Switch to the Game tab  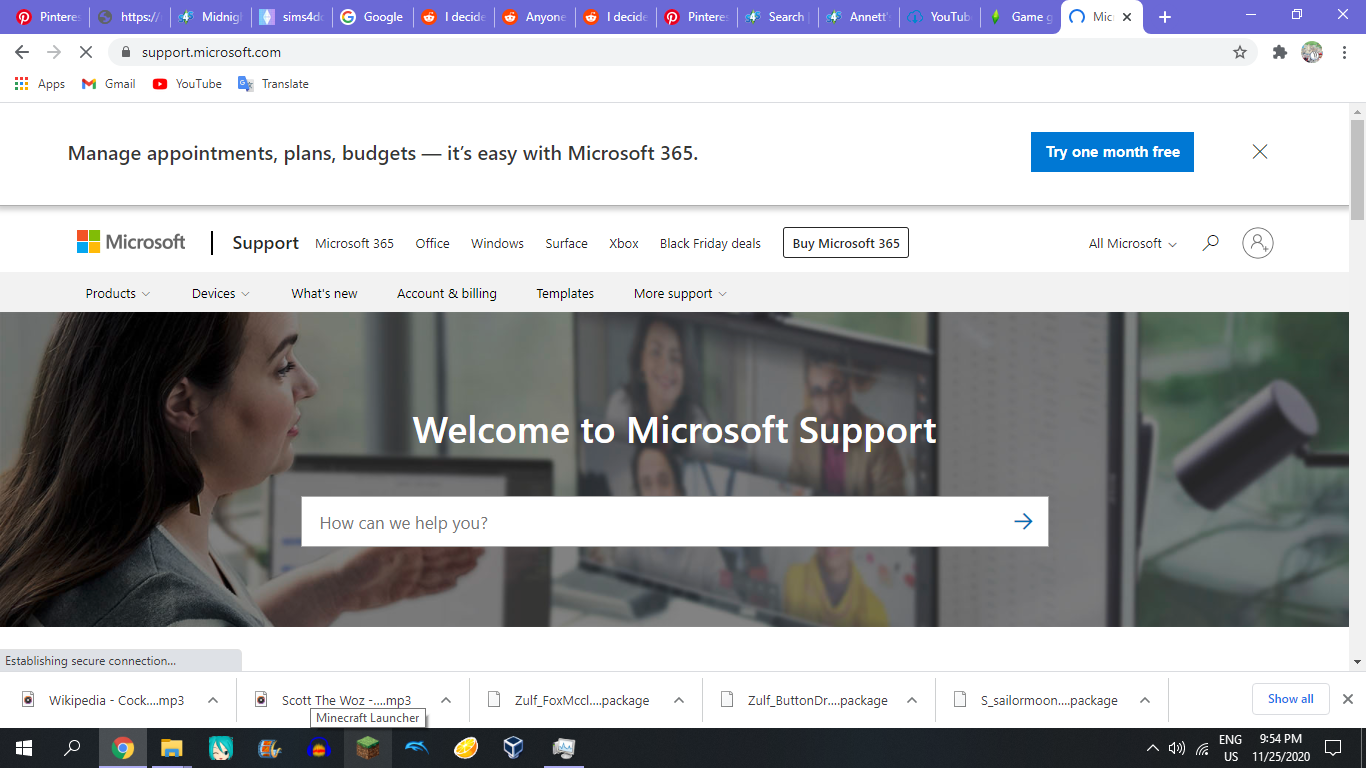[x=1020, y=17]
